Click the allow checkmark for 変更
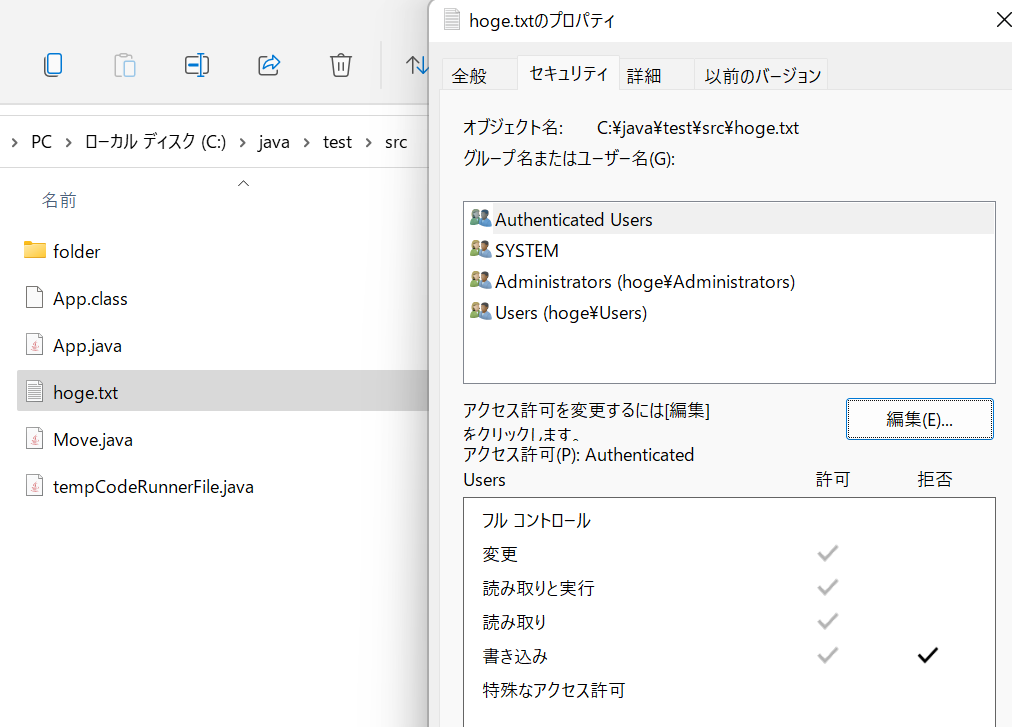 pyautogui.click(x=827, y=553)
